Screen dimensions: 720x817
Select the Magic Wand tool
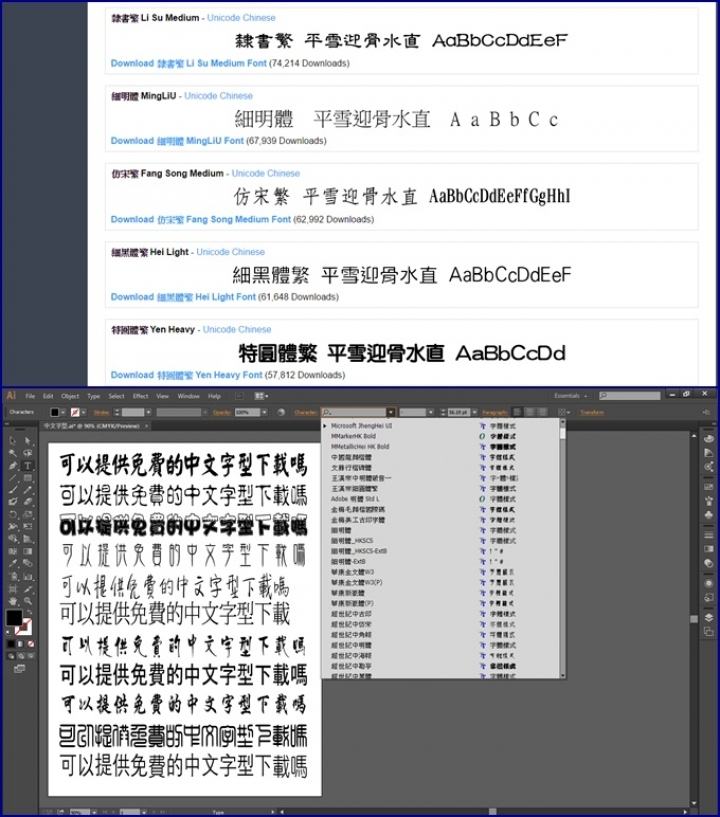[x=13, y=452]
